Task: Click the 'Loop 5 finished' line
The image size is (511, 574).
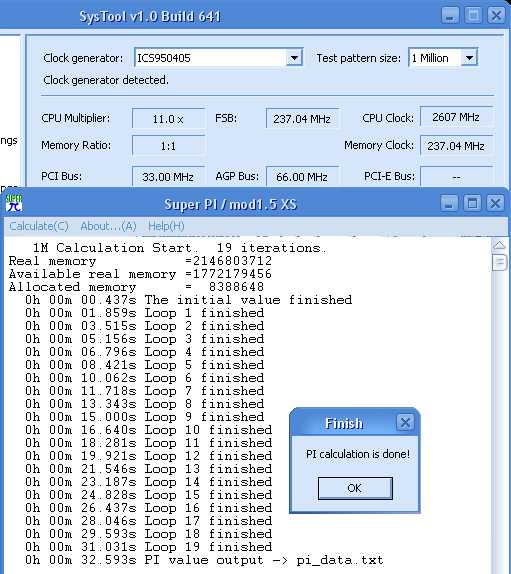Action: [145, 365]
